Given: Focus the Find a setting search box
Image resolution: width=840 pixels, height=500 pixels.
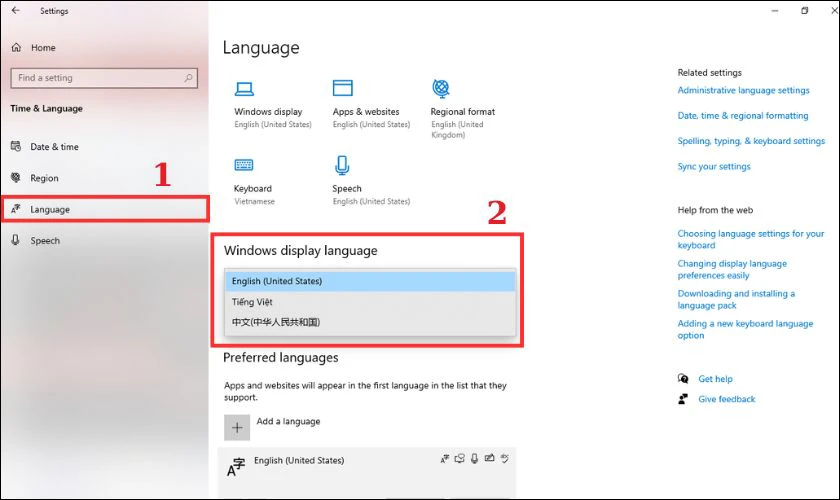Looking at the screenshot, I should pyautogui.click(x=104, y=78).
